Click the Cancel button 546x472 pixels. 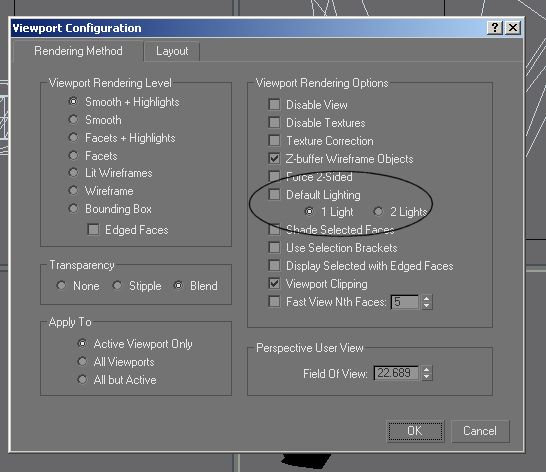tap(480, 431)
